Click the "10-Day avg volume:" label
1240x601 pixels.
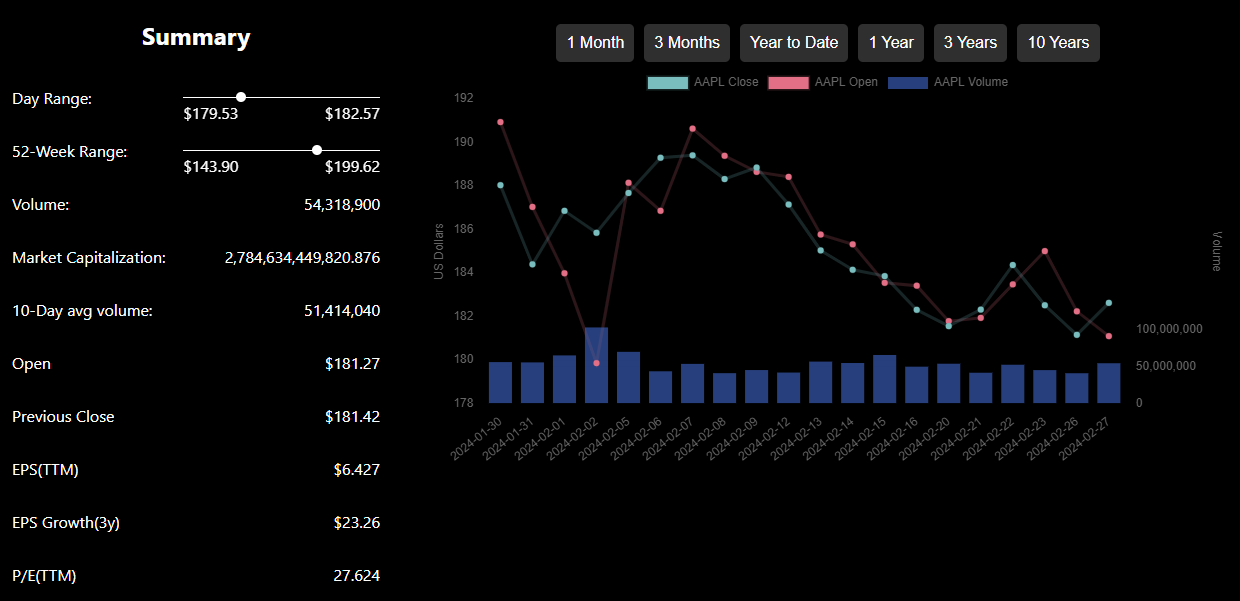click(x=82, y=311)
